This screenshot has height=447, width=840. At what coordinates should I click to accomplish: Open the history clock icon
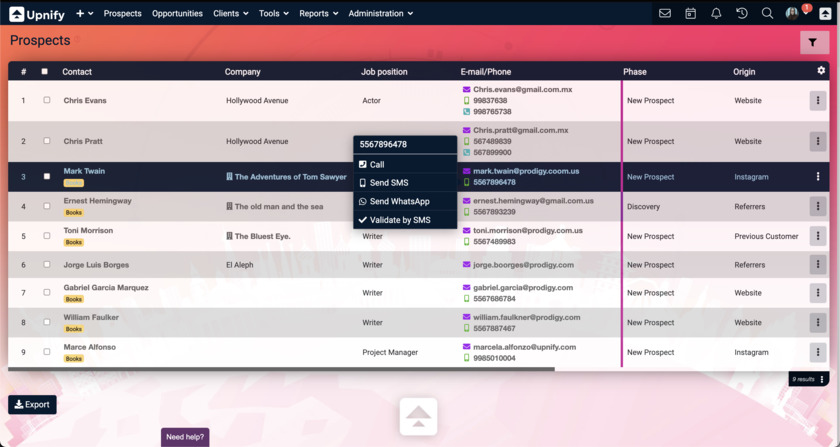click(x=742, y=14)
